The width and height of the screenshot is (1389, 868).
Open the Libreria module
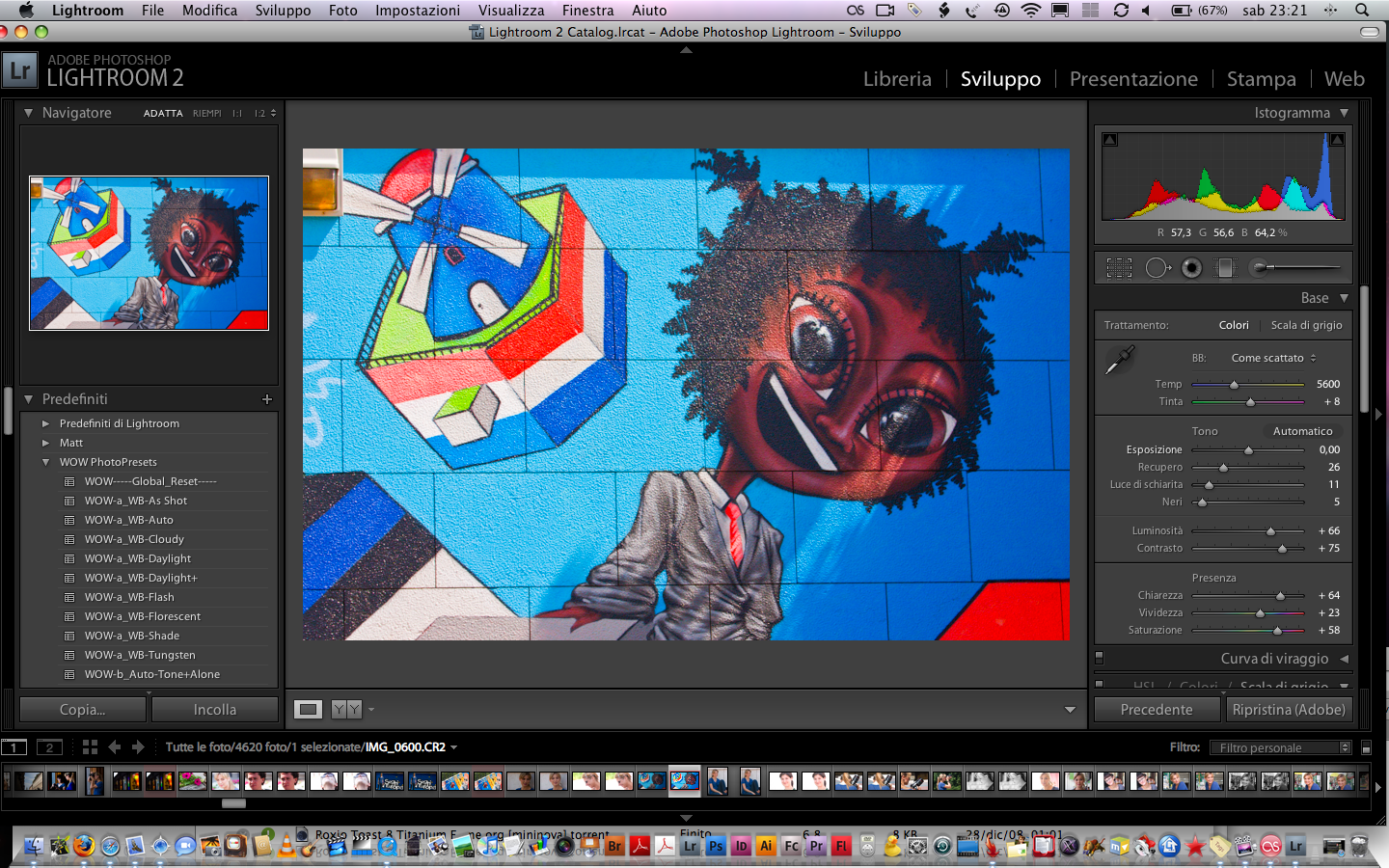click(x=897, y=79)
